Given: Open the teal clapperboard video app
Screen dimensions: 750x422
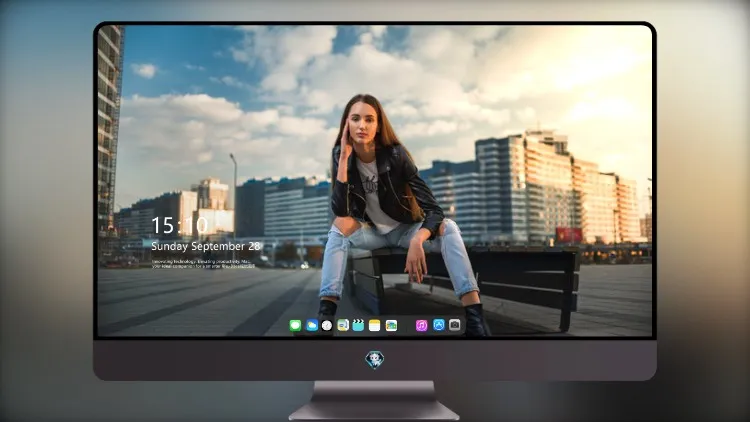Looking at the screenshot, I should click(x=358, y=325).
